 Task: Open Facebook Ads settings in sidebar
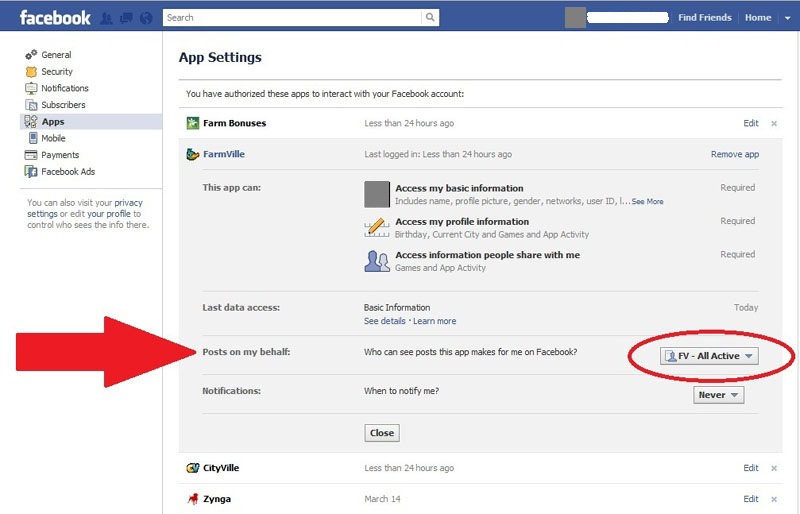click(x=68, y=172)
